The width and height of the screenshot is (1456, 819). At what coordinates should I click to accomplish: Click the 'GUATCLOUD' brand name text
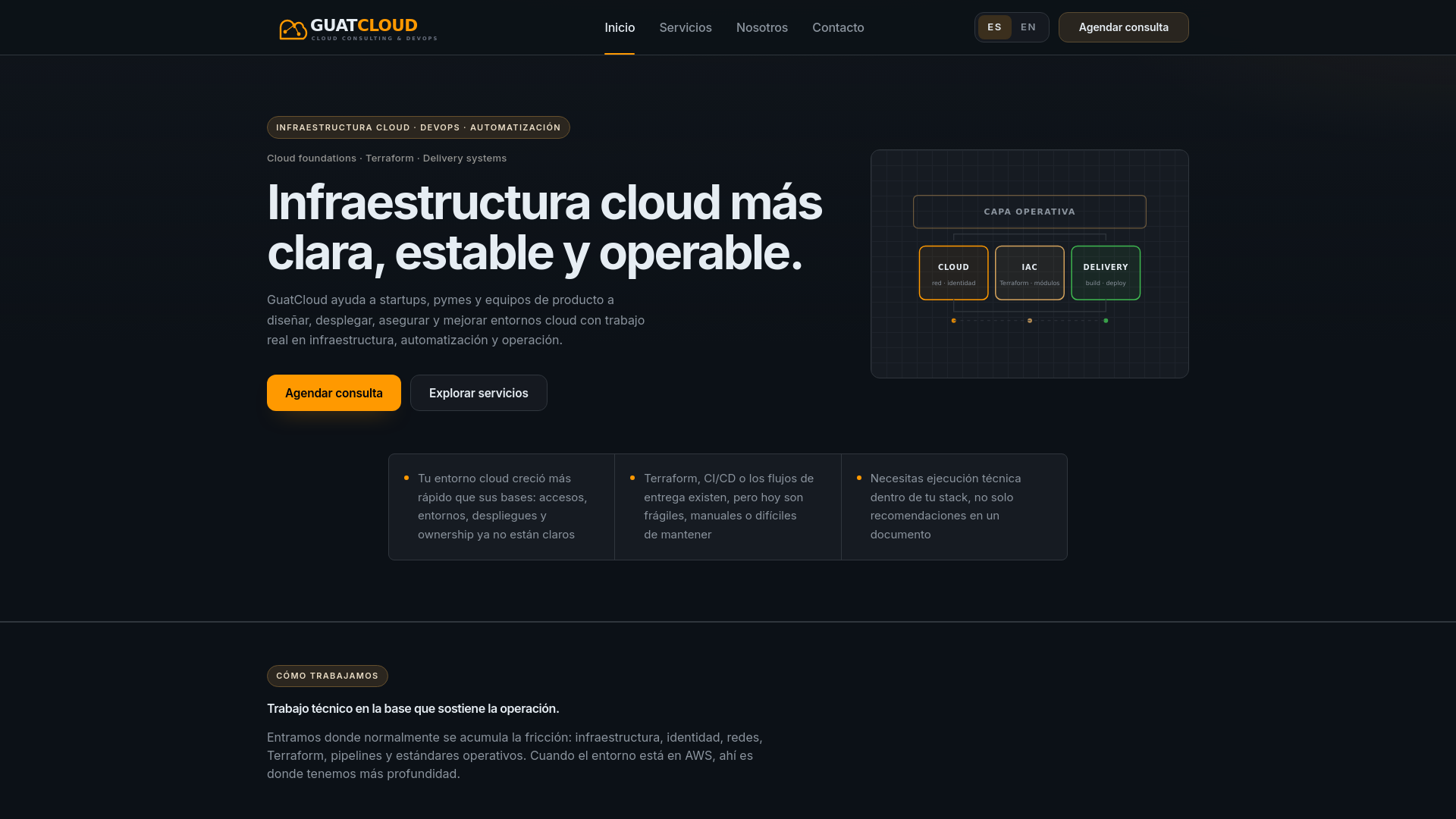coord(363,25)
